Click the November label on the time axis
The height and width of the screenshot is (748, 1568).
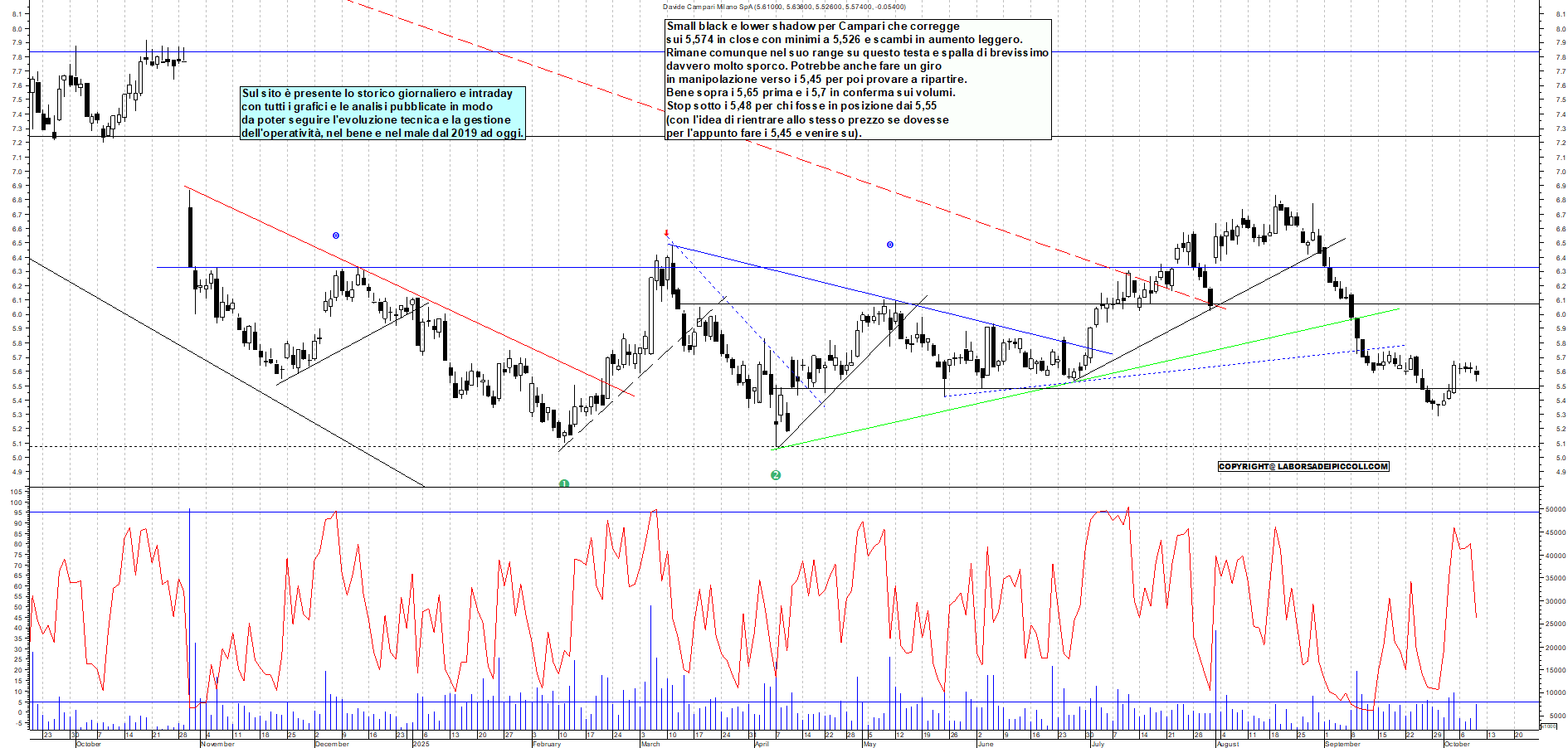tap(217, 744)
